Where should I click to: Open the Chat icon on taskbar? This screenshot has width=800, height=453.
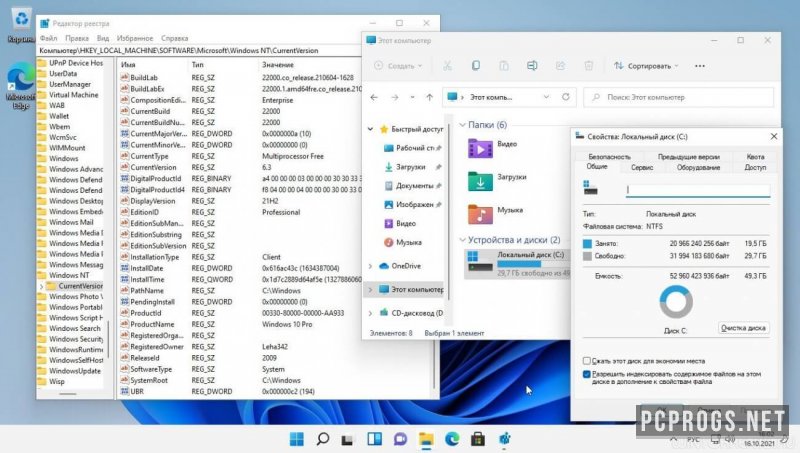pyautogui.click(x=401, y=439)
